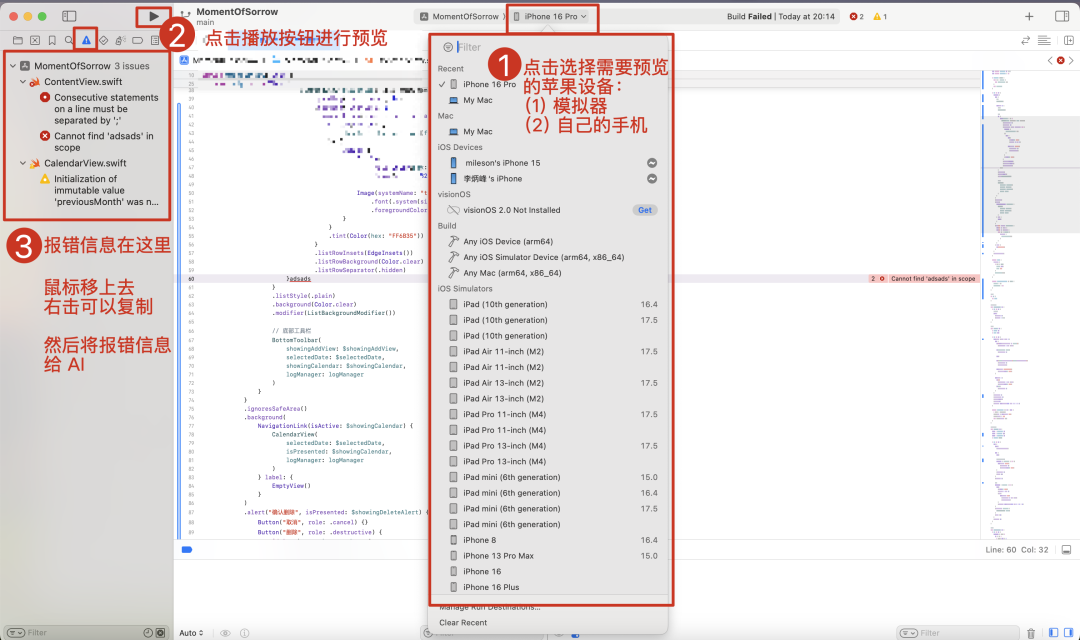
Task: Open the Auto variables scope selector
Action: click(x=191, y=633)
